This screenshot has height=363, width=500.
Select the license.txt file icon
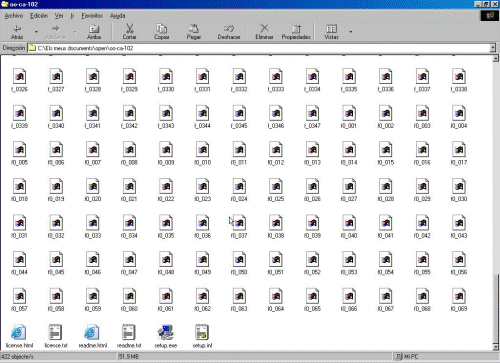click(56, 332)
